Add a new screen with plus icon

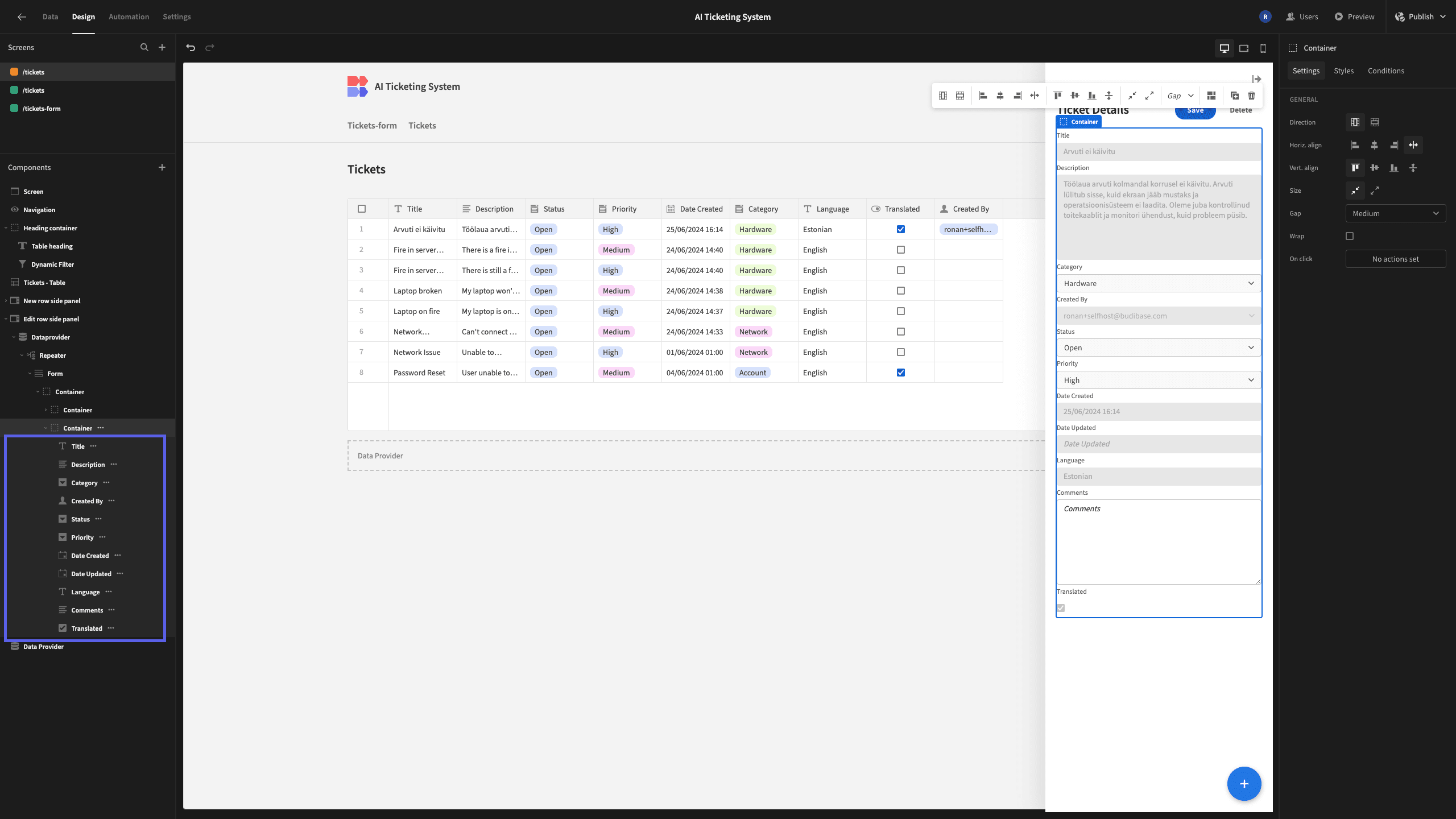[x=162, y=47]
